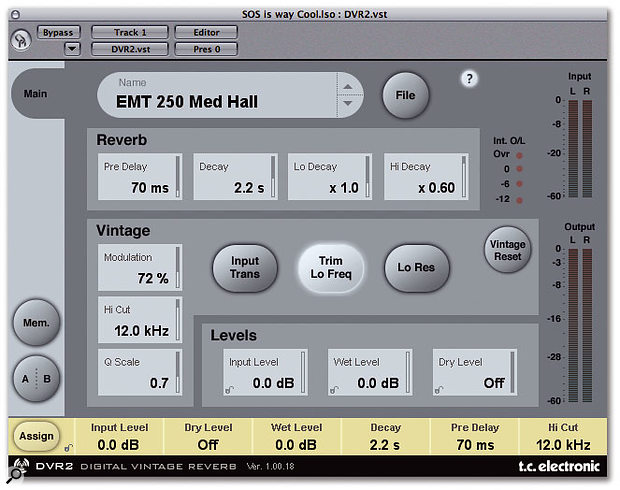Click the '2.2 s' Decay value in Reverb

[249, 188]
